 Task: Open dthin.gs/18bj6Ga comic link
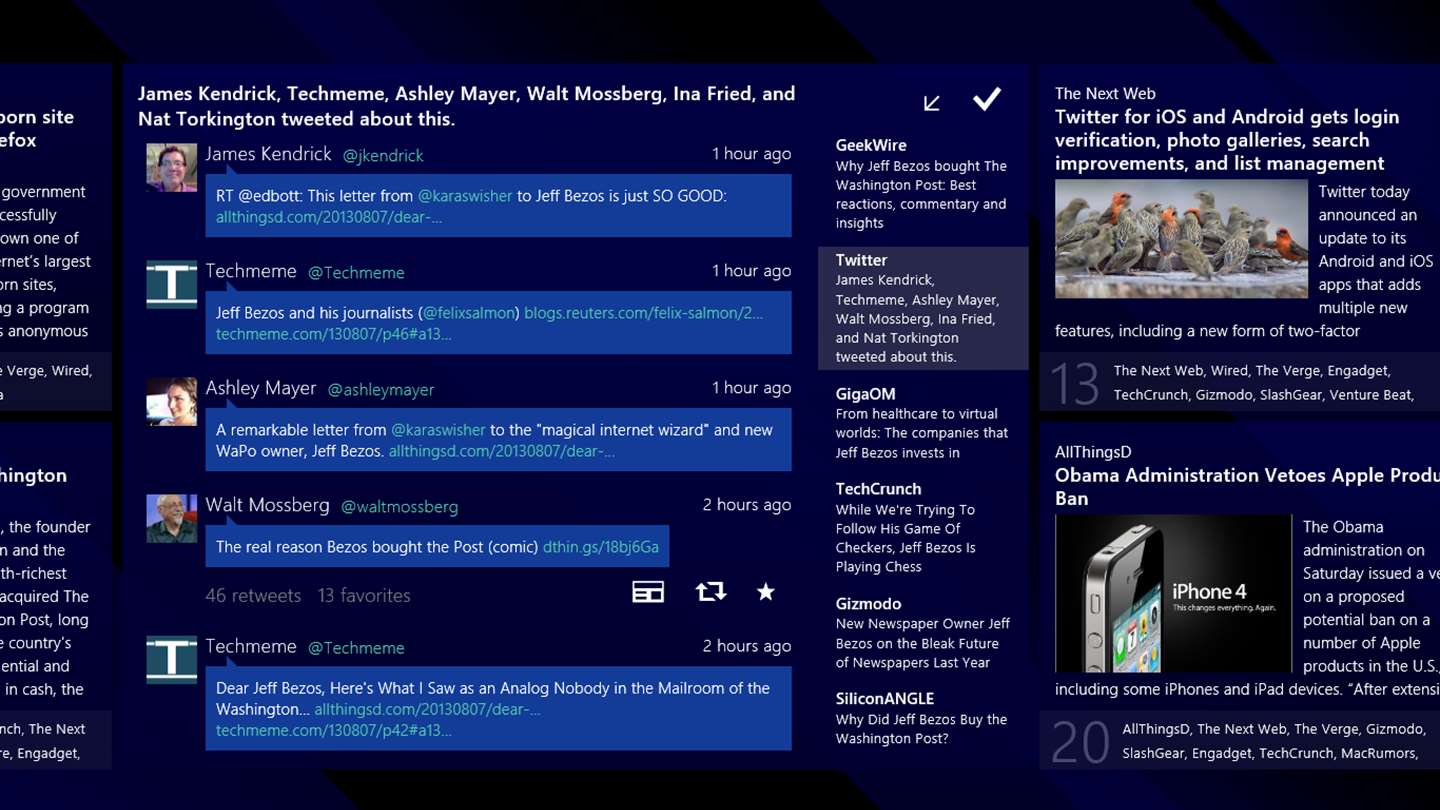point(601,547)
